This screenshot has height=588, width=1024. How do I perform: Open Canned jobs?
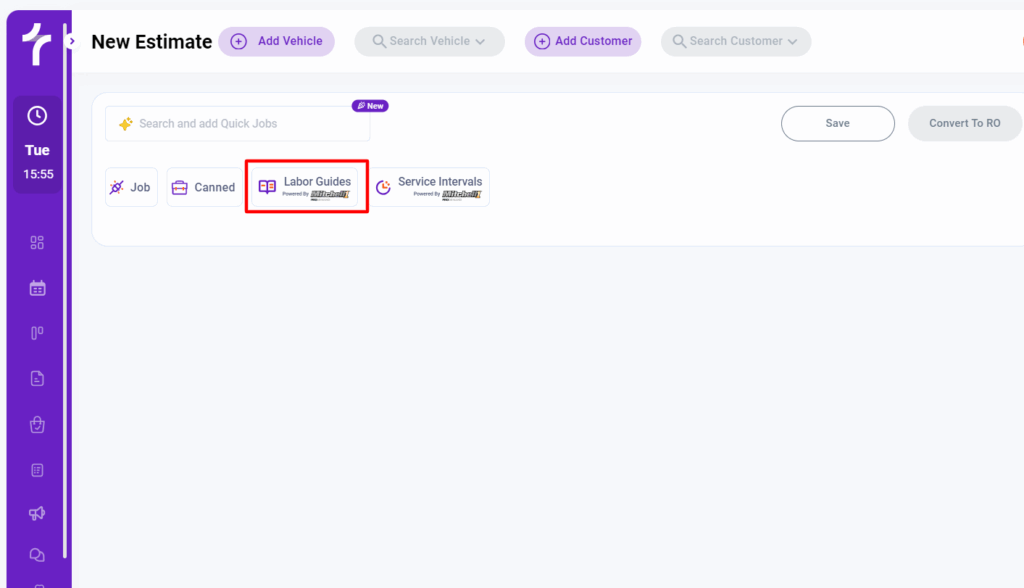[204, 187]
